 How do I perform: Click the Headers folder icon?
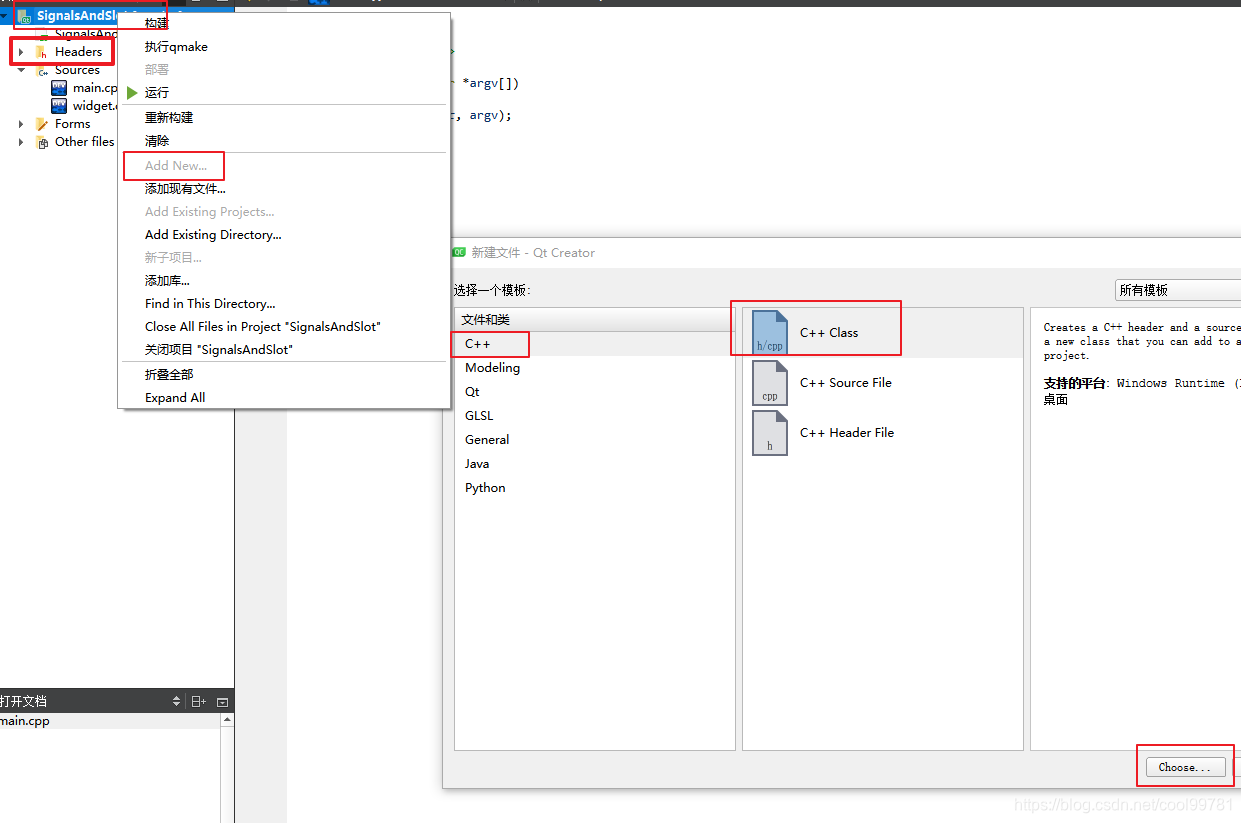pos(42,52)
